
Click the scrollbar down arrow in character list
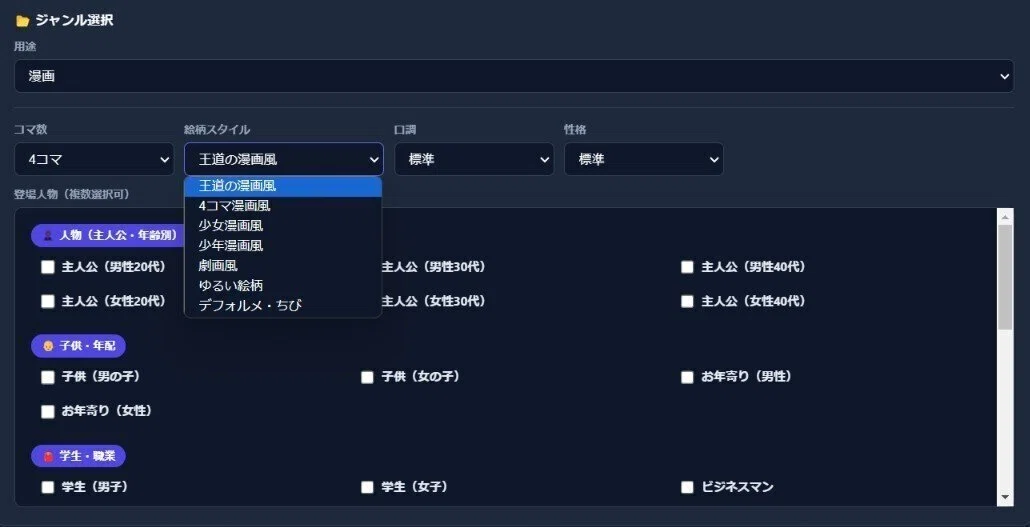pos(1005,497)
